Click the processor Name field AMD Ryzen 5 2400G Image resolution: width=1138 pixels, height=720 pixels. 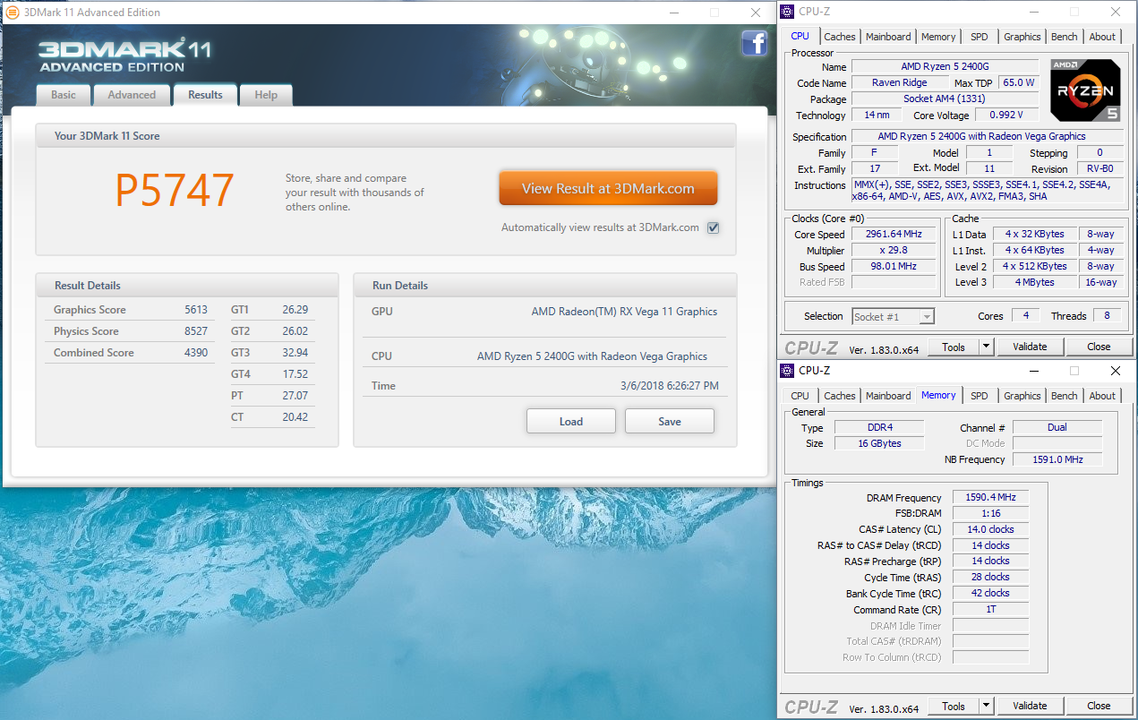[945, 67]
